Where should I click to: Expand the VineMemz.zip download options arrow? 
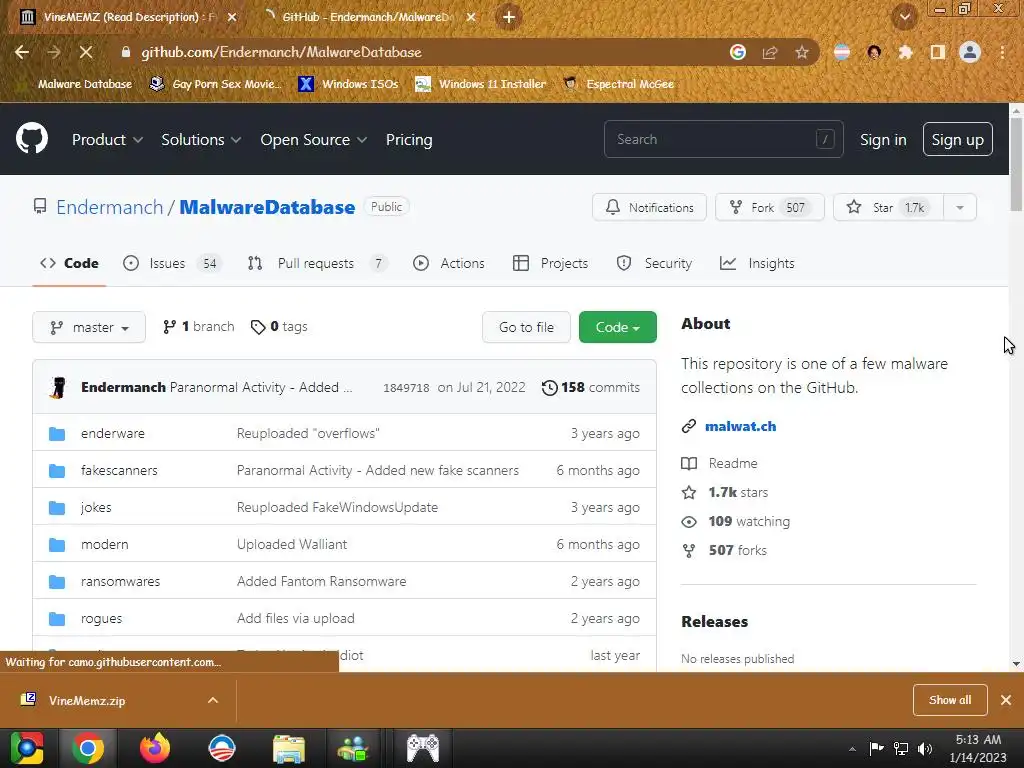click(213, 700)
